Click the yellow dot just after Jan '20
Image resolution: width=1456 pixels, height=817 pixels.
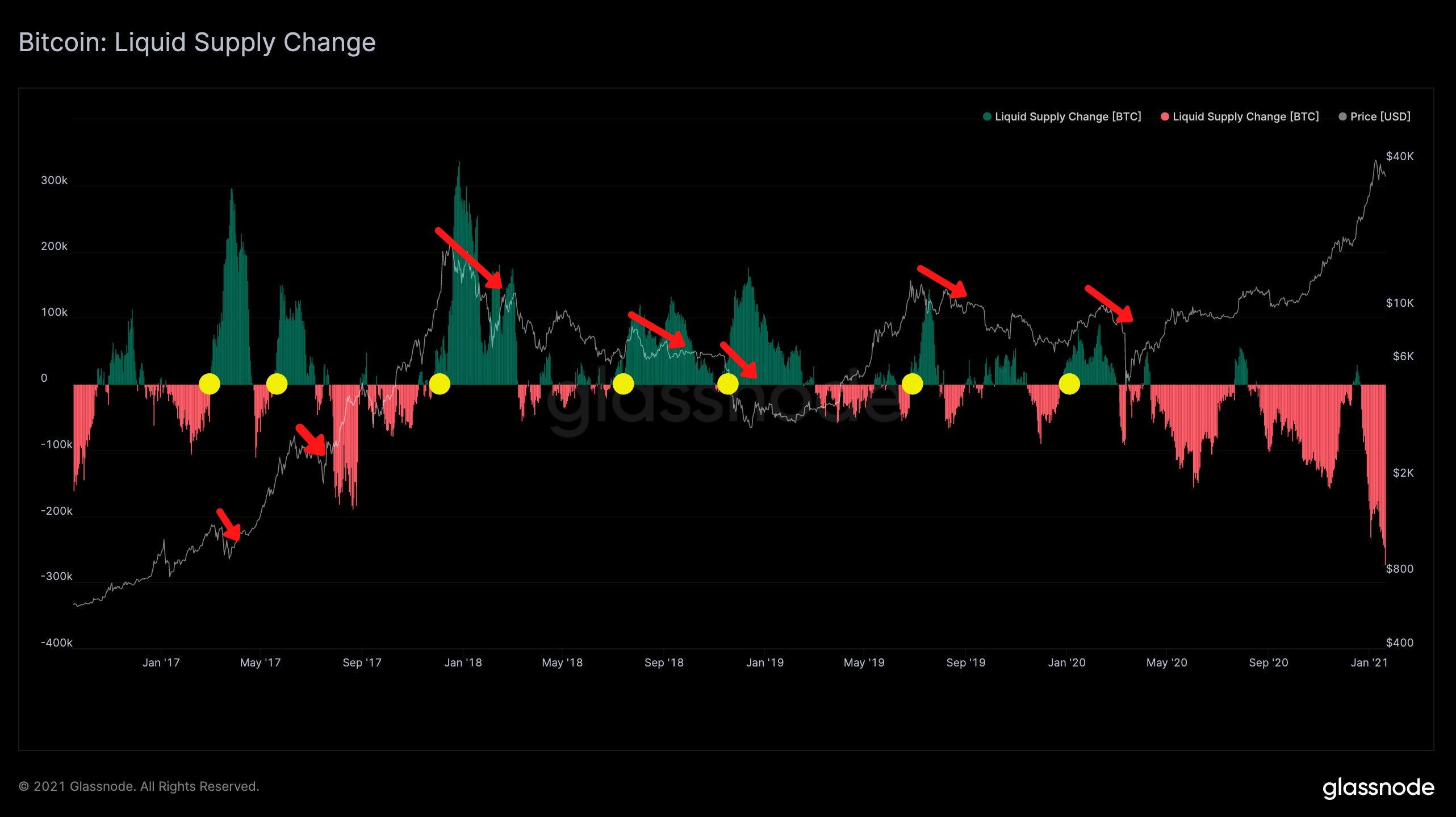1069,384
